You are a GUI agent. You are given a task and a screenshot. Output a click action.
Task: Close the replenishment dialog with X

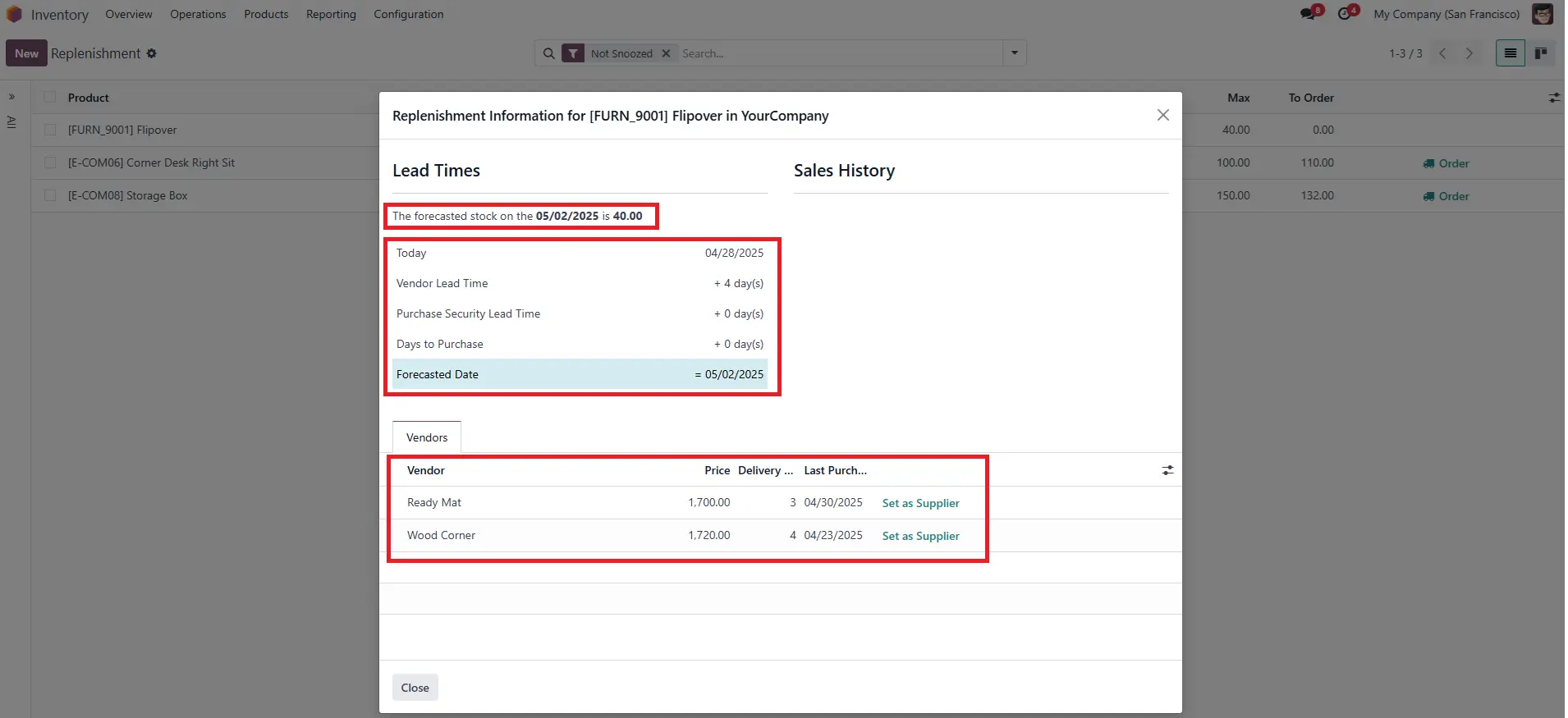tap(1162, 115)
